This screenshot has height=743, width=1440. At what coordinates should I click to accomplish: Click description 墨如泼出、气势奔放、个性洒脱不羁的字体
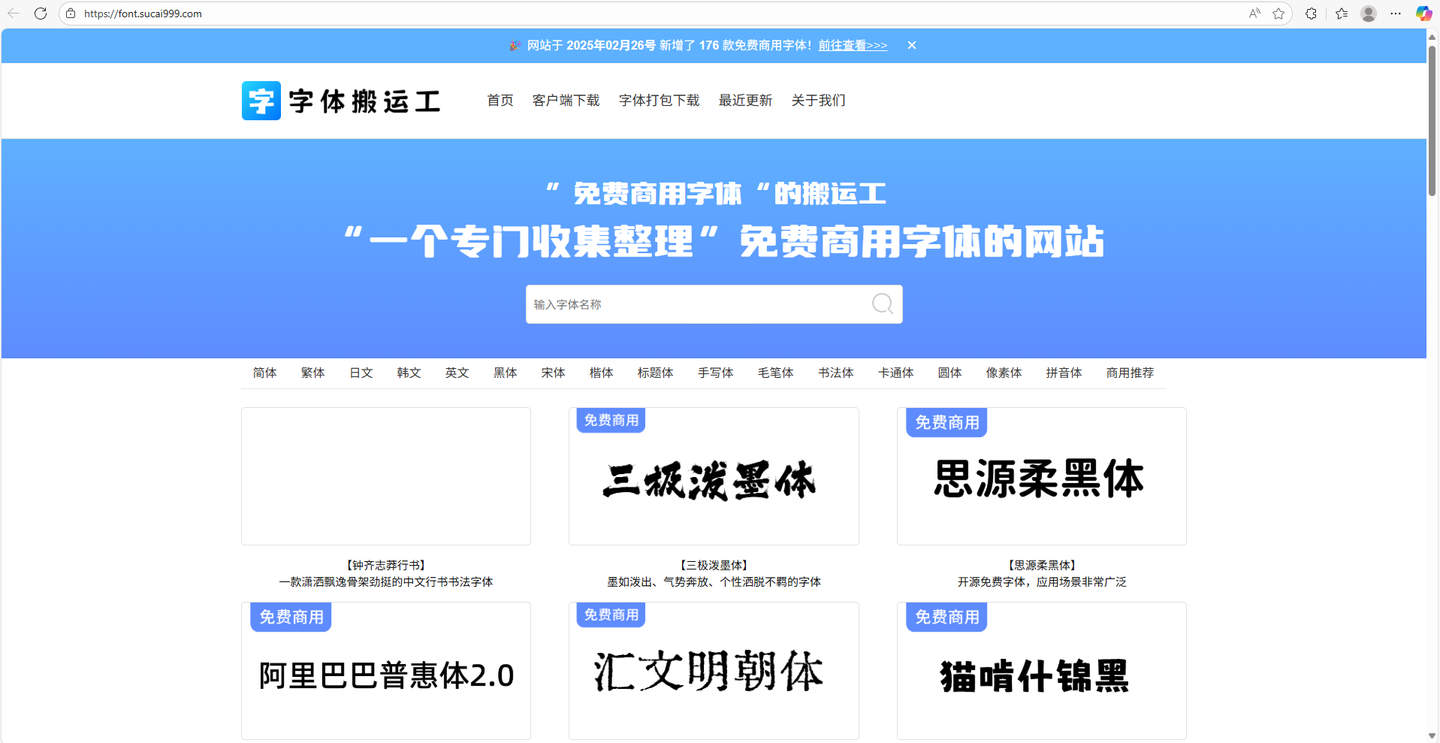713,582
